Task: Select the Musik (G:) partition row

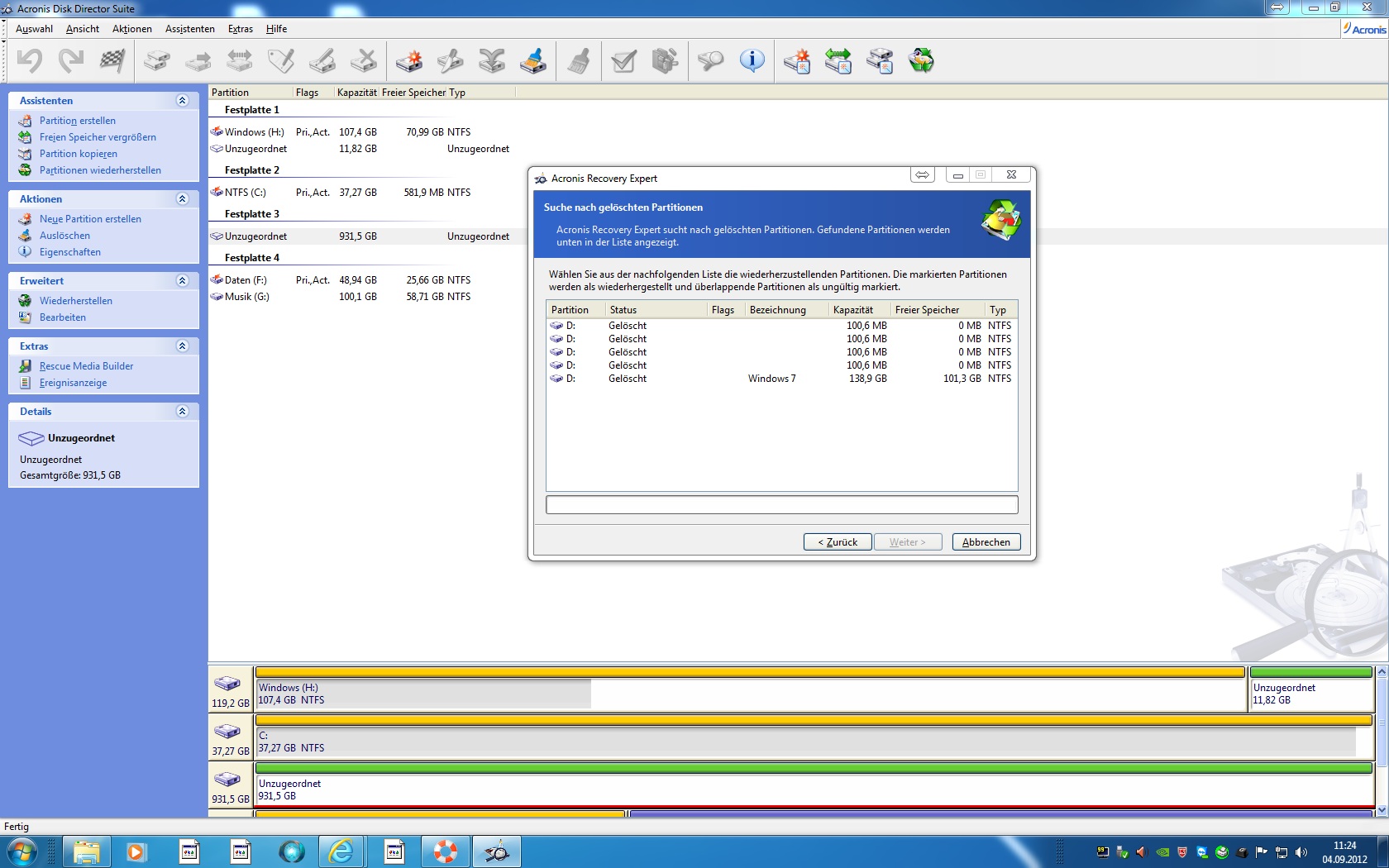Action: point(362,297)
